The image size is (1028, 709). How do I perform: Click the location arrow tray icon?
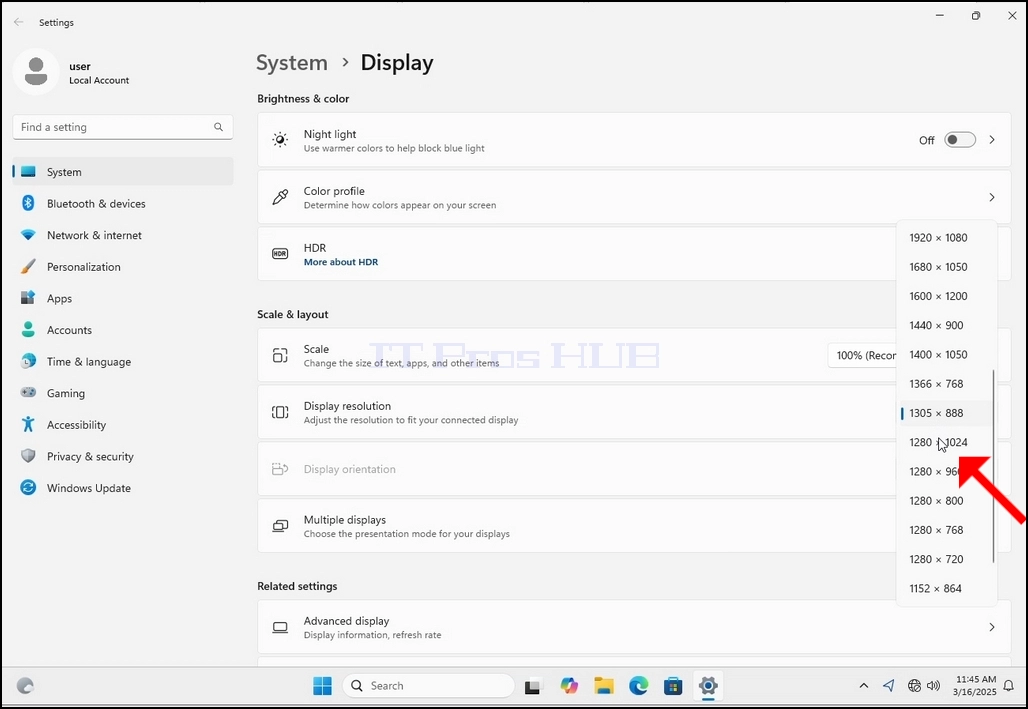point(889,685)
